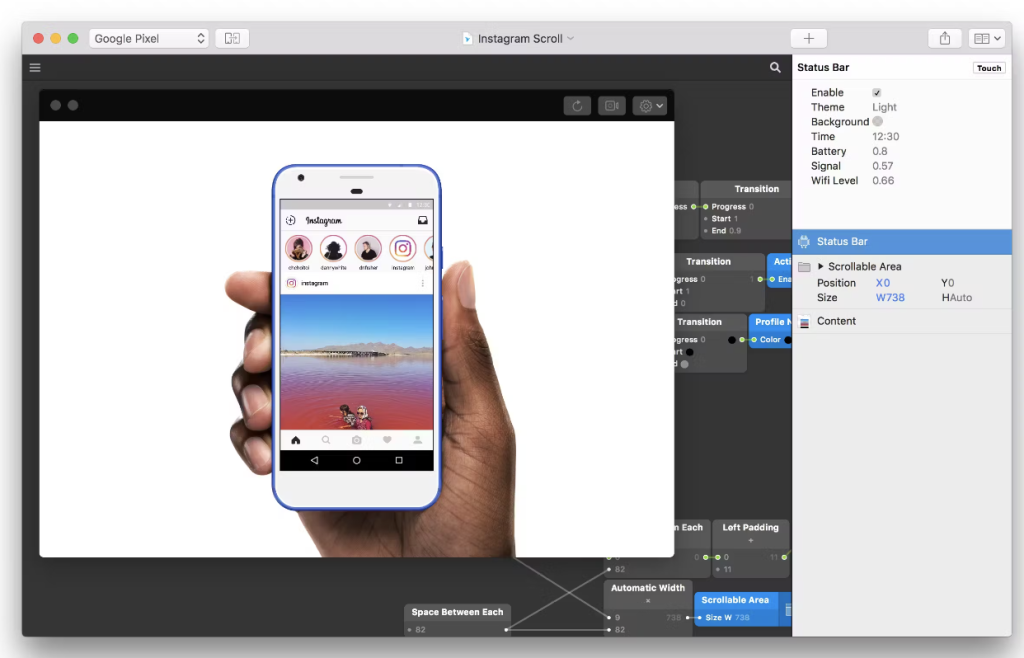The width and height of the screenshot is (1024, 658).
Task: Click the Touch button in inspector
Action: 989,68
